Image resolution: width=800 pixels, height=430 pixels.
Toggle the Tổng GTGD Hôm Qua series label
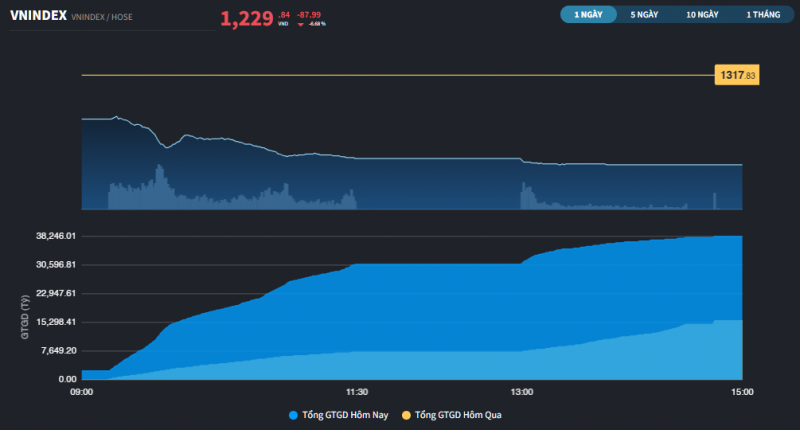point(458,414)
